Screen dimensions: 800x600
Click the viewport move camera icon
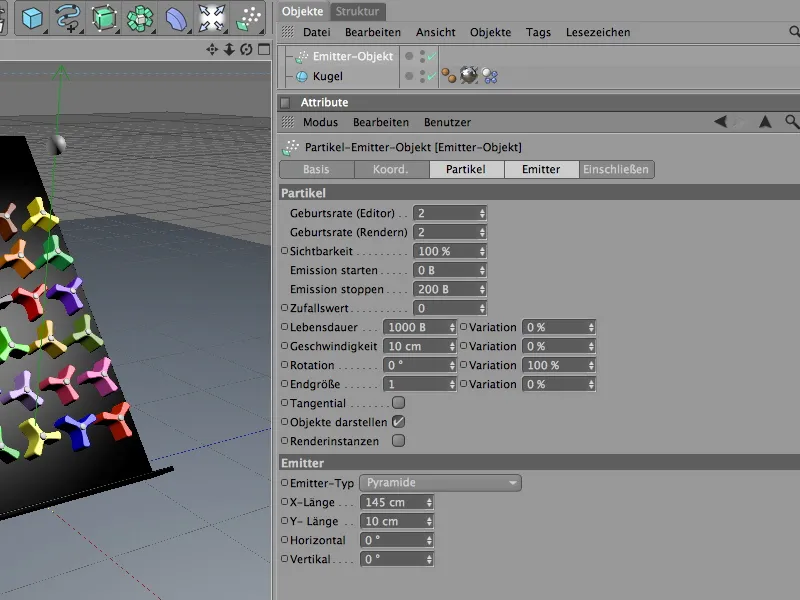click(x=212, y=49)
